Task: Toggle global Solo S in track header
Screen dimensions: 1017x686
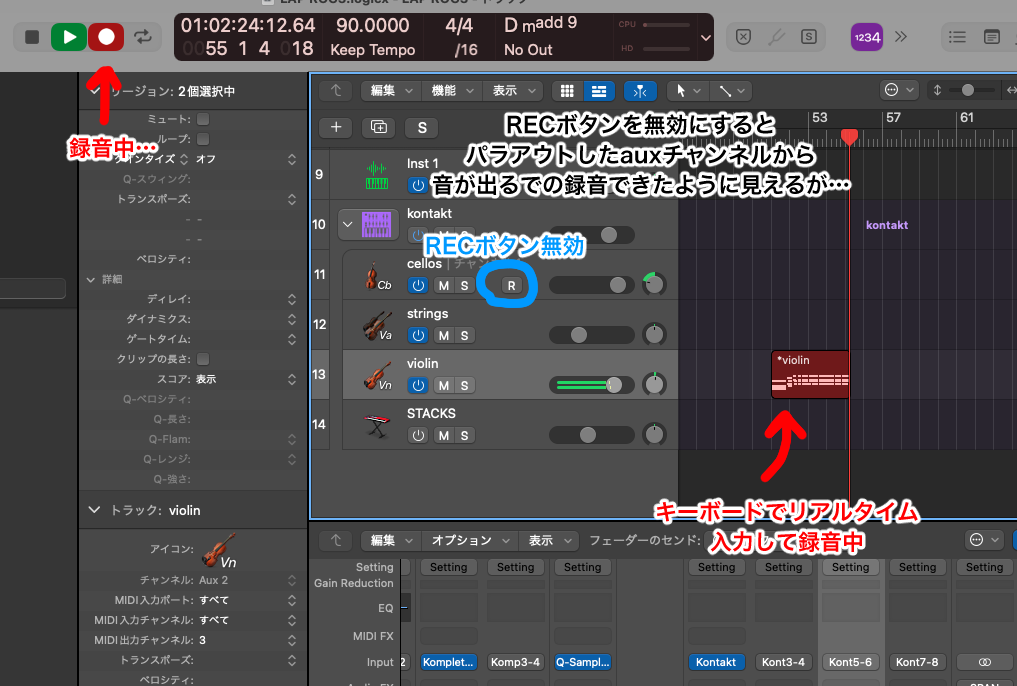Action: pyautogui.click(x=422, y=128)
